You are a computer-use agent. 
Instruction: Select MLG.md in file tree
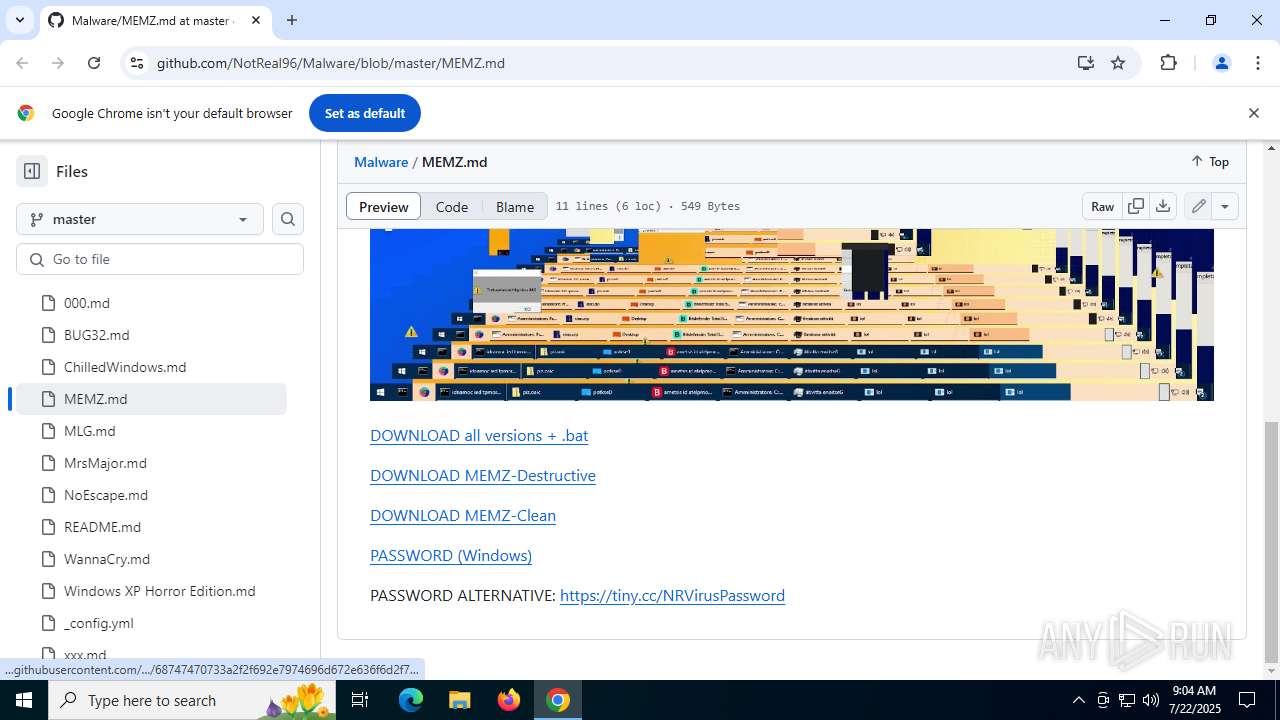click(152, 431)
